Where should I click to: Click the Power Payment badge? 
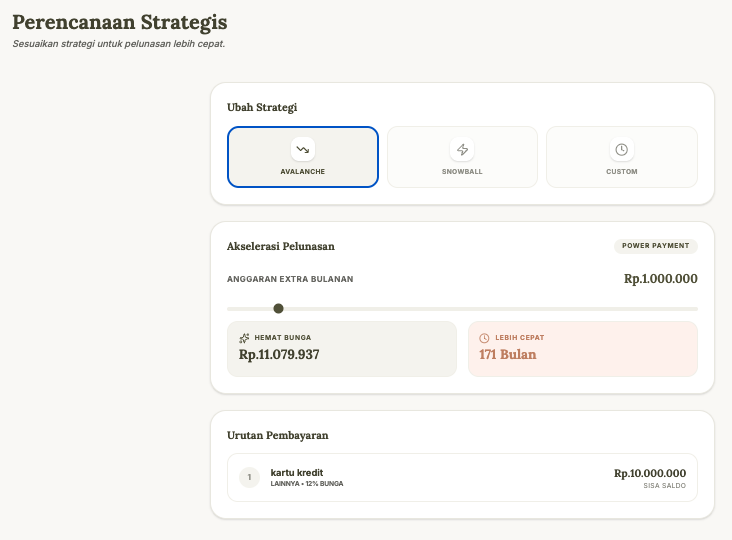pyautogui.click(x=655, y=246)
